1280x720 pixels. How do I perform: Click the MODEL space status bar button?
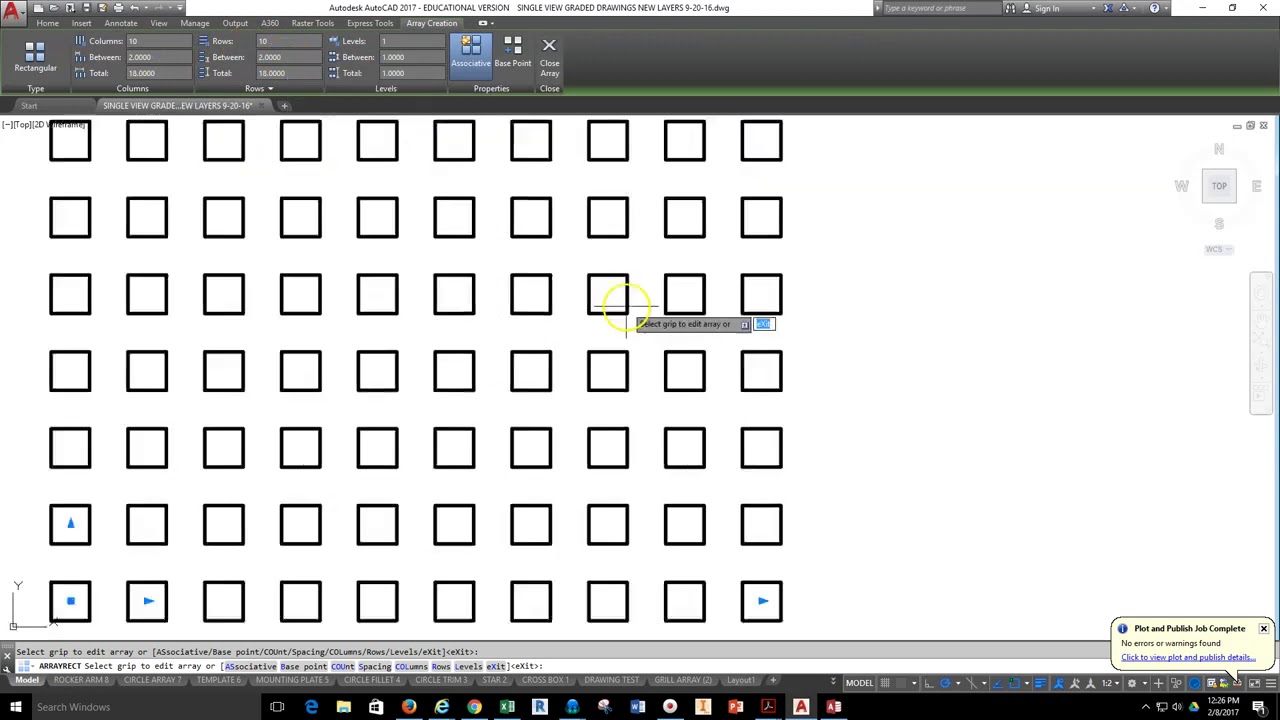coord(859,683)
